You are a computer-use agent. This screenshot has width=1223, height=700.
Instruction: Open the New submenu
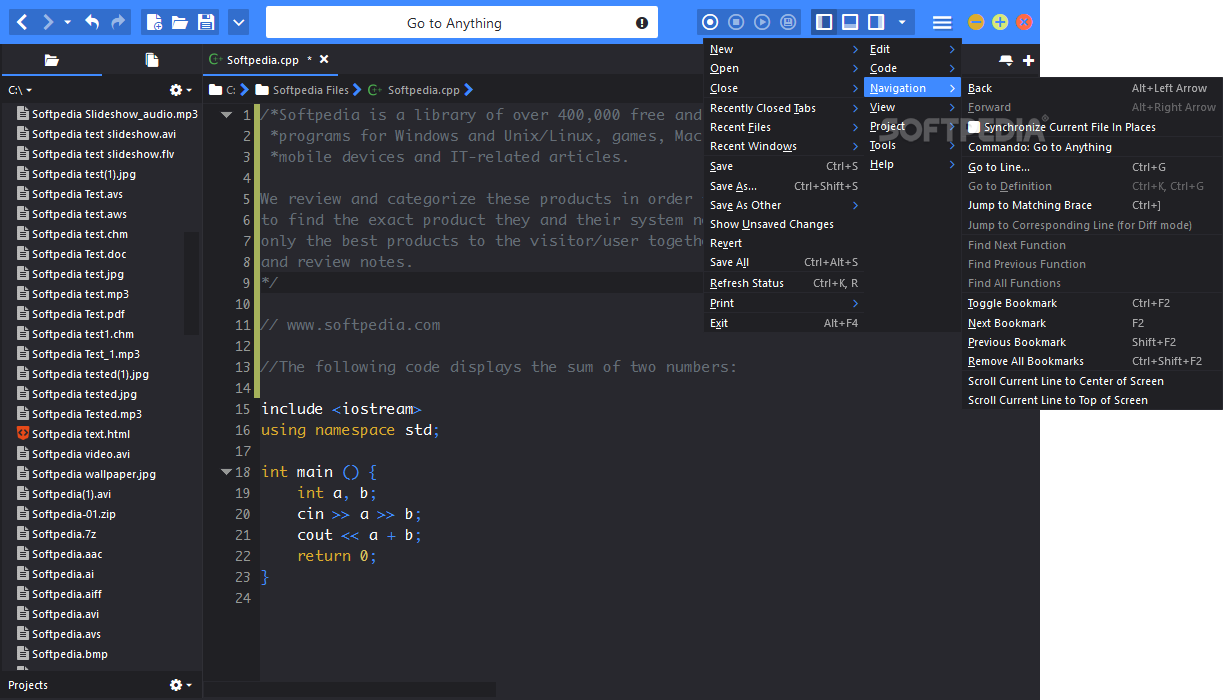pyautogui.click(x=783, y=49)
